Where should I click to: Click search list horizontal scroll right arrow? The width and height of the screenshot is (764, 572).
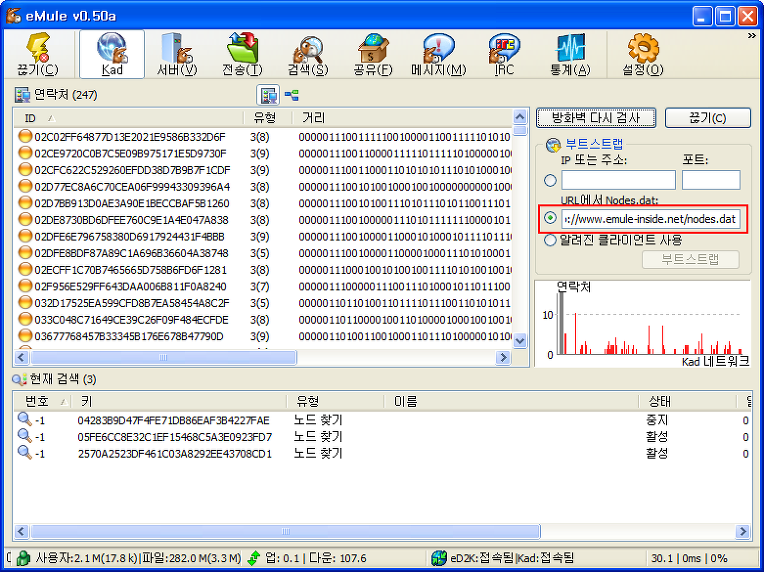point(743,531)
